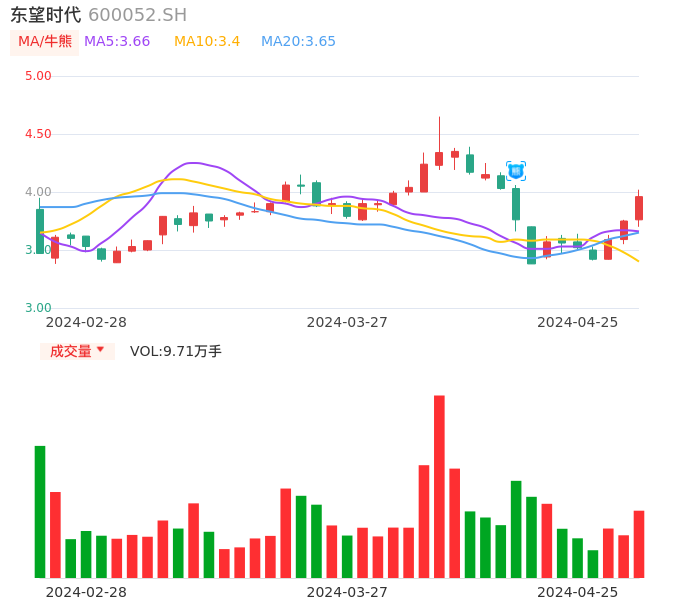Click 2024-03-27 date under the candlestick chart
Screen dimensions: 686x606
click(347, 322)
